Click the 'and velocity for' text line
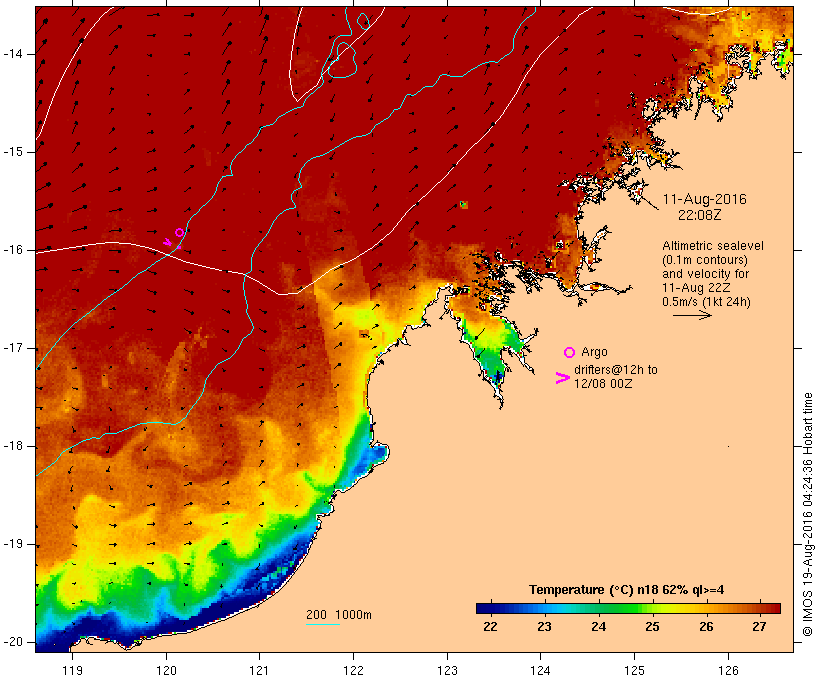The height and width of the screenshot is (680, 820). click(705, 274)
